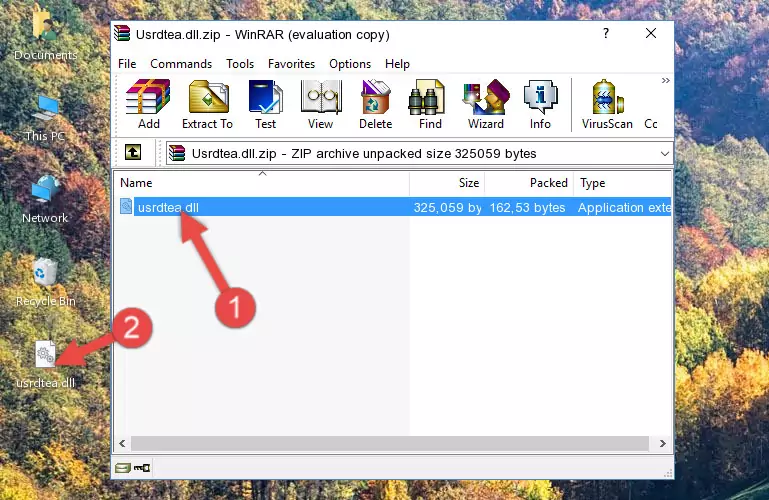Launch the Wizard tool
Screen dimensions: 769x500
pyautogui.click(x=486, y=104)
